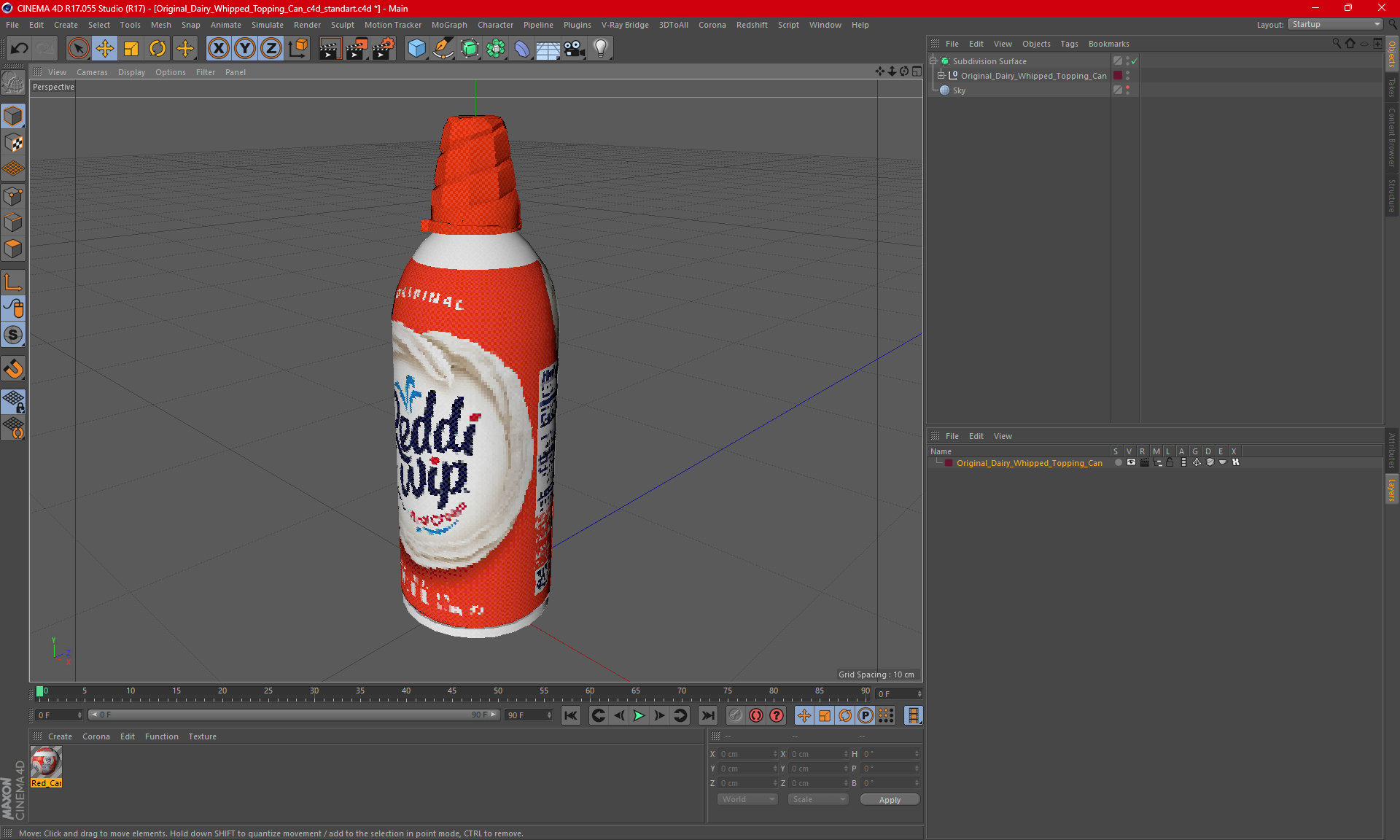Switch to the Structure side tab
Image resolution: width=1400 pixels, height=840 pixels.
click(x=1391, y=195)
